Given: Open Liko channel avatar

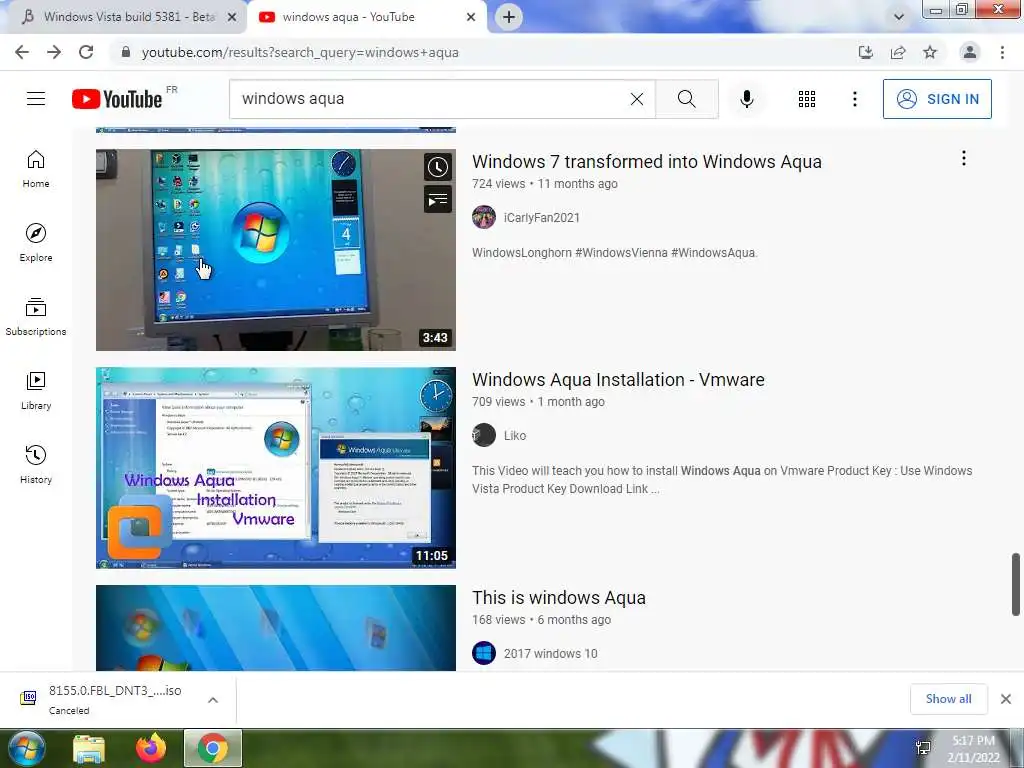Looking at the screenshot, I should tap(484, 435).
